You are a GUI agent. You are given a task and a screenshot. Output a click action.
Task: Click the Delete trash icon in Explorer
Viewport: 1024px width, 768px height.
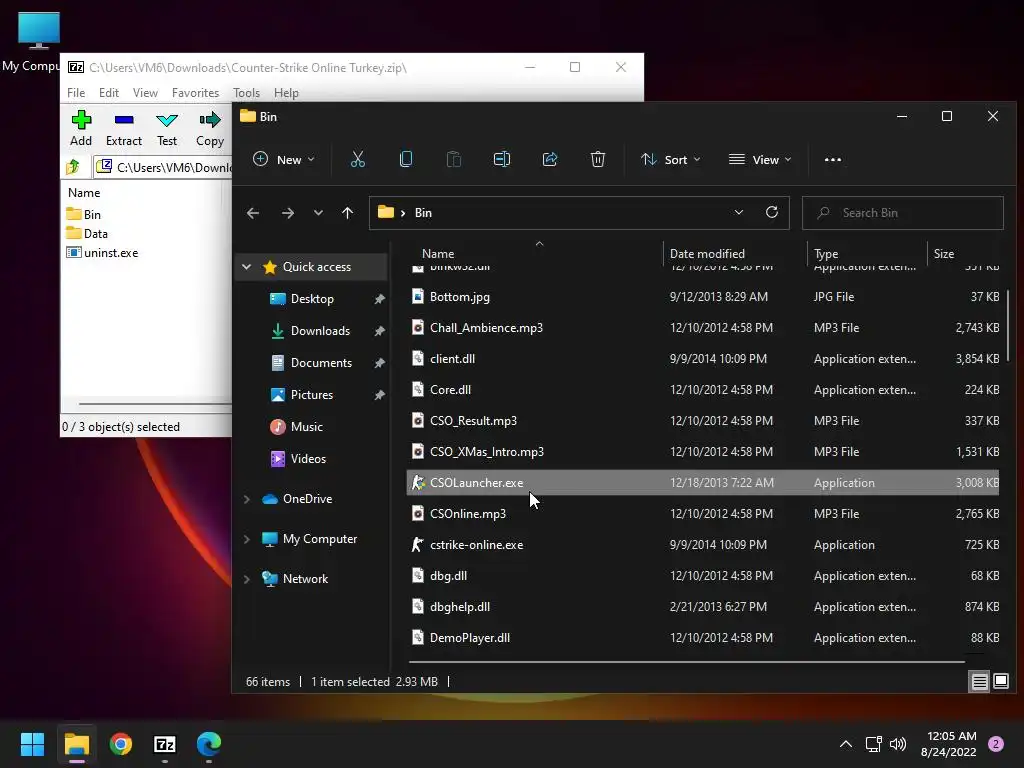(x=598, y=159)
